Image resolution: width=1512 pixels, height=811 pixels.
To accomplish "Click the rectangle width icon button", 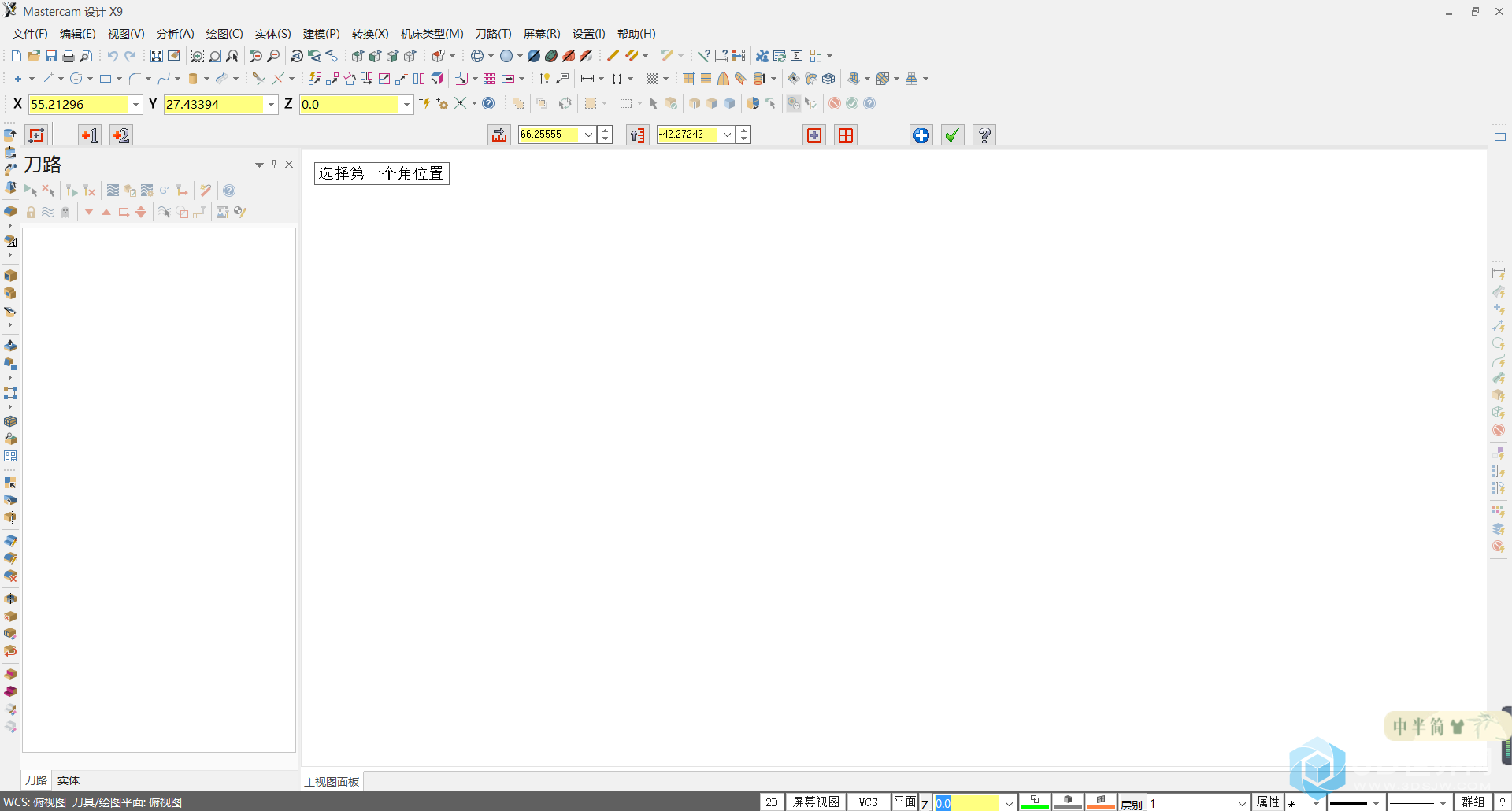I will pos(499,135).
